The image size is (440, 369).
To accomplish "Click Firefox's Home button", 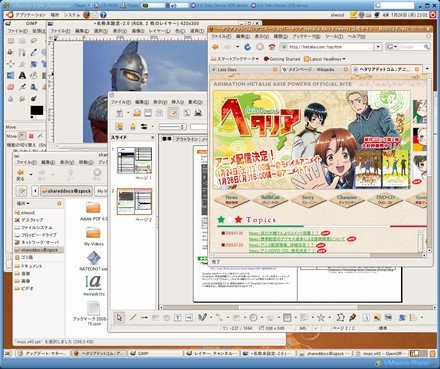I will click(x=272, y=47).
